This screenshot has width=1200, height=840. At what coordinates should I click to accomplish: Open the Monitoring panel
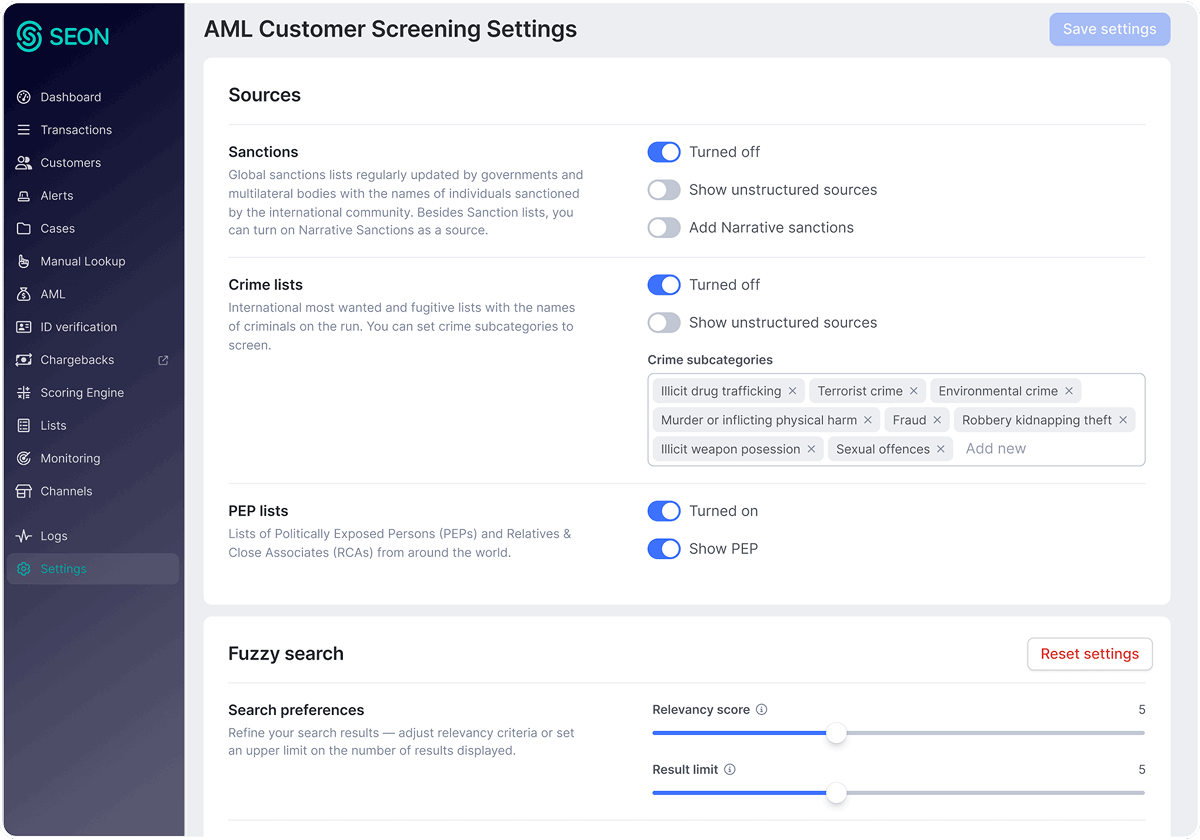click(75, 458)
